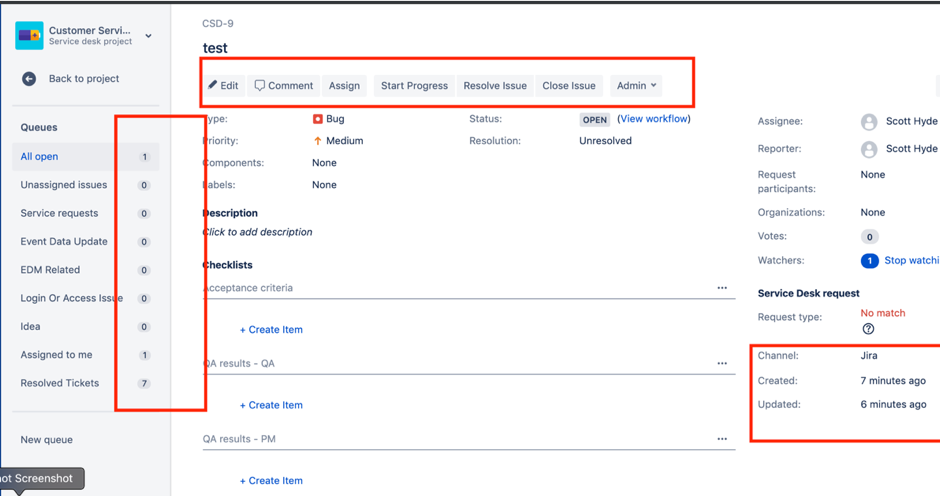Click Request participants value None

(x=873, y=175)
